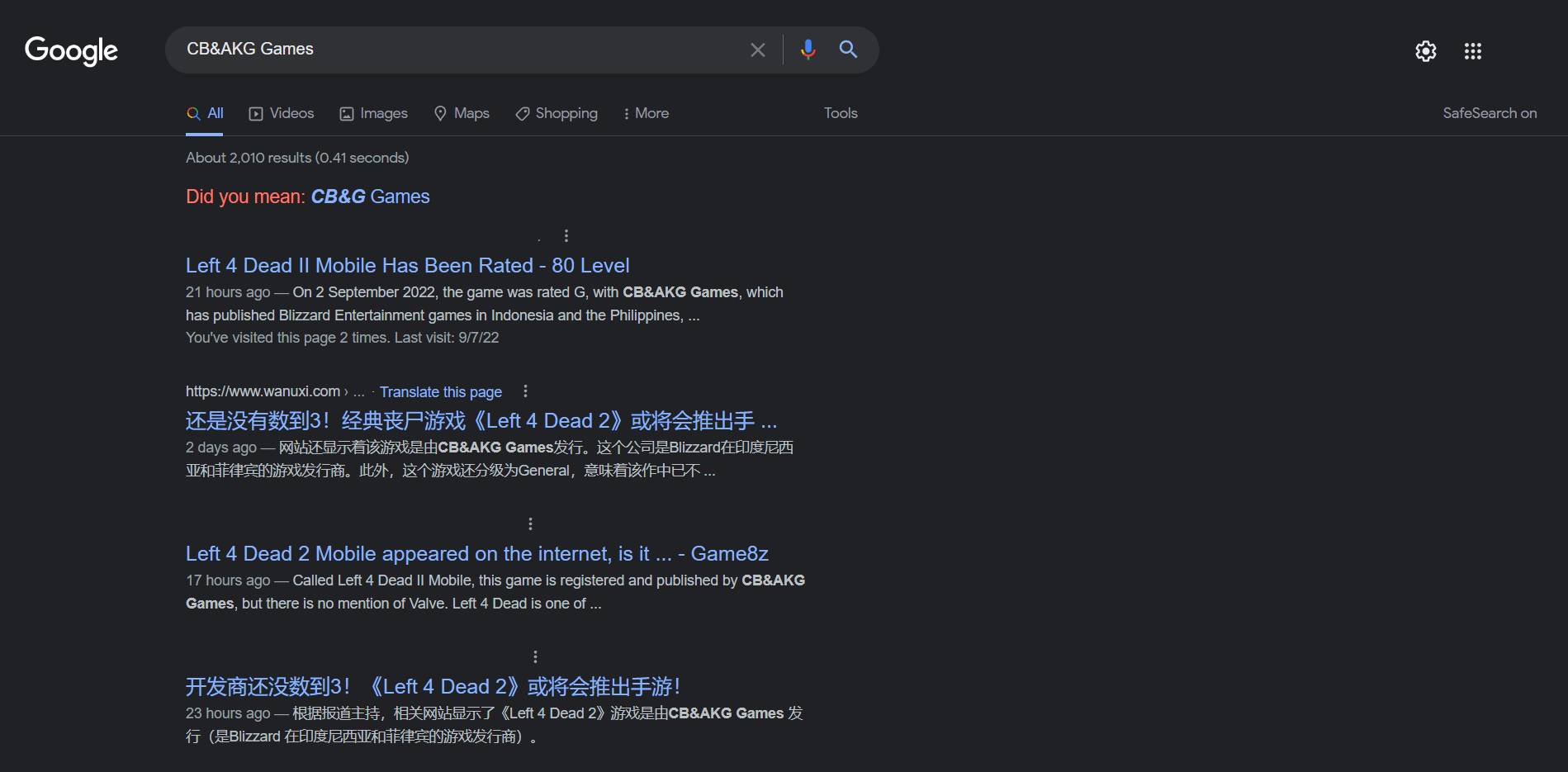Open options for the wanuxi.com result
This screenshot has height=772, width=1568.
click(x=525, y=391)
